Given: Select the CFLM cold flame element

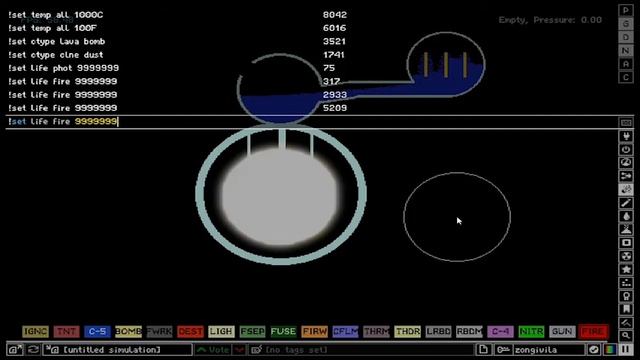Looking at the screenshot, I should (345, 331).
